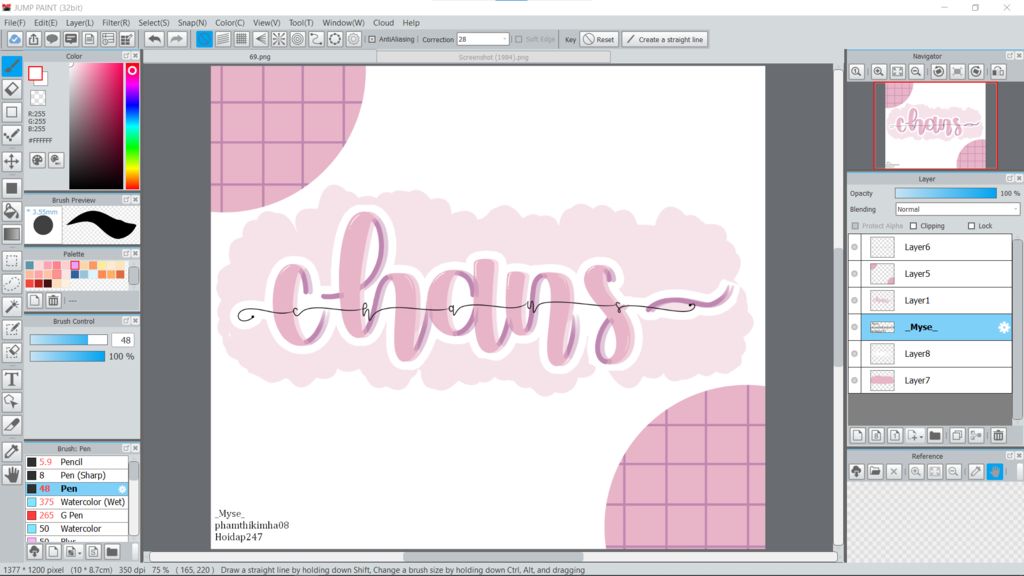
Task: Select the Bucket fill tool
Action: [x=12, y=211]
